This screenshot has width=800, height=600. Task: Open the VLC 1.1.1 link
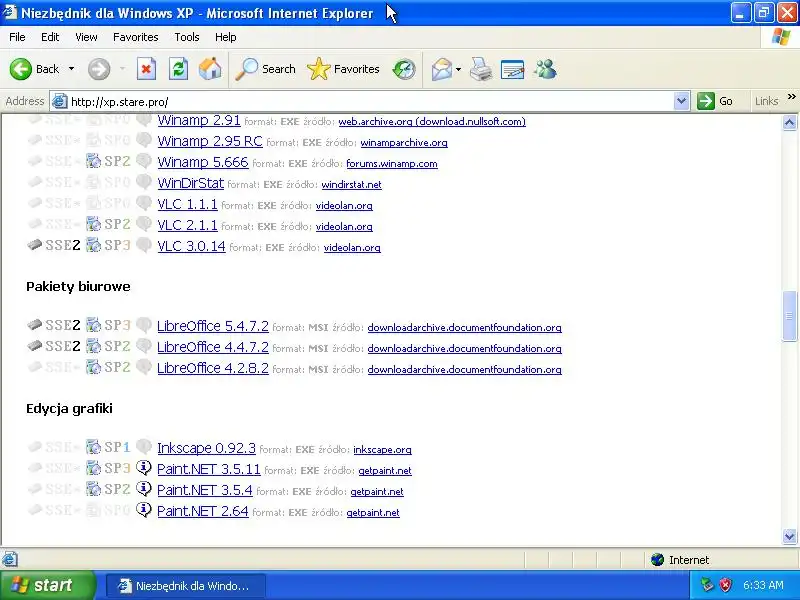(187, 204)
